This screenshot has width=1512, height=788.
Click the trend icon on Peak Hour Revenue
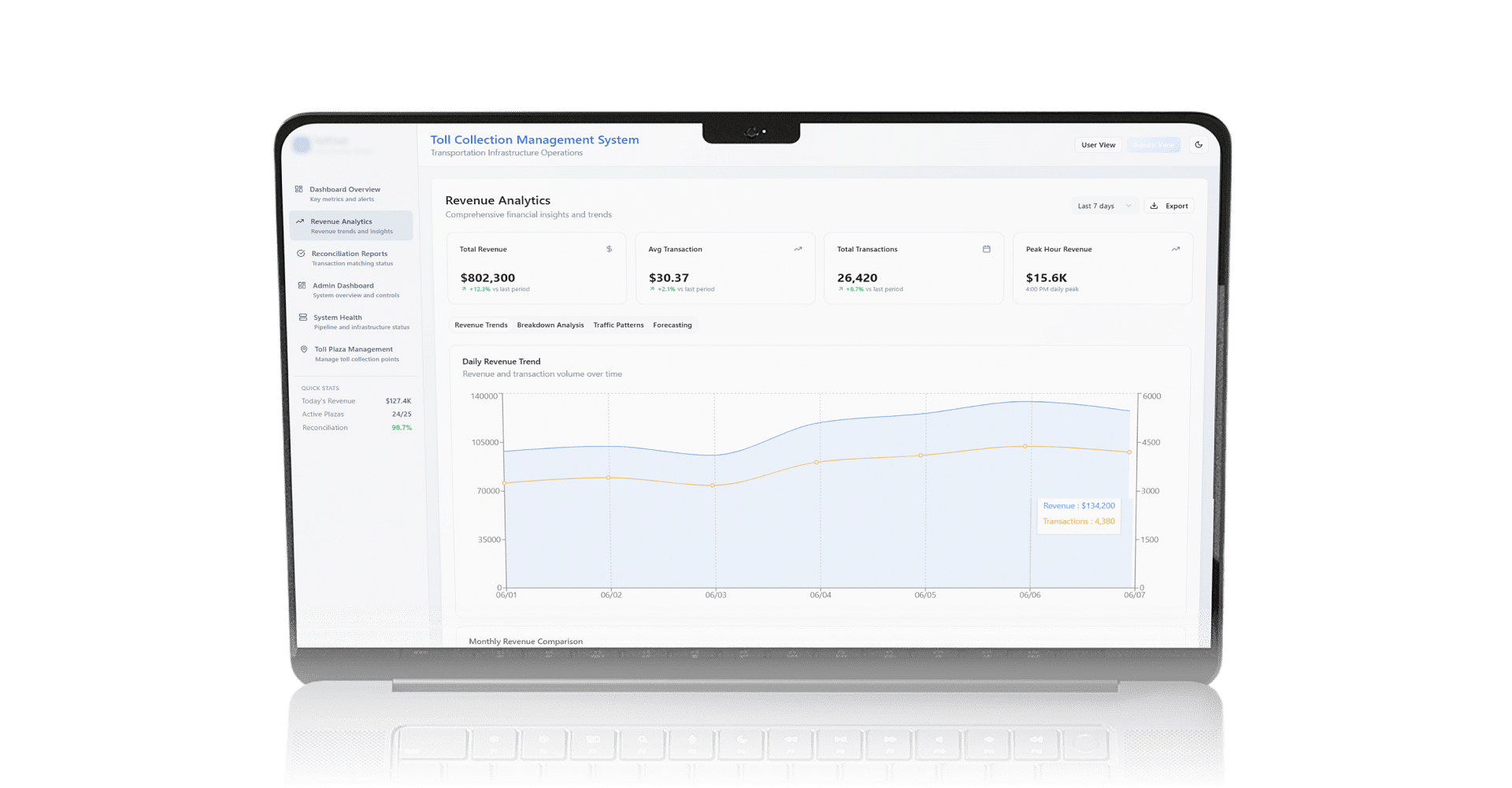(1175, 249)
